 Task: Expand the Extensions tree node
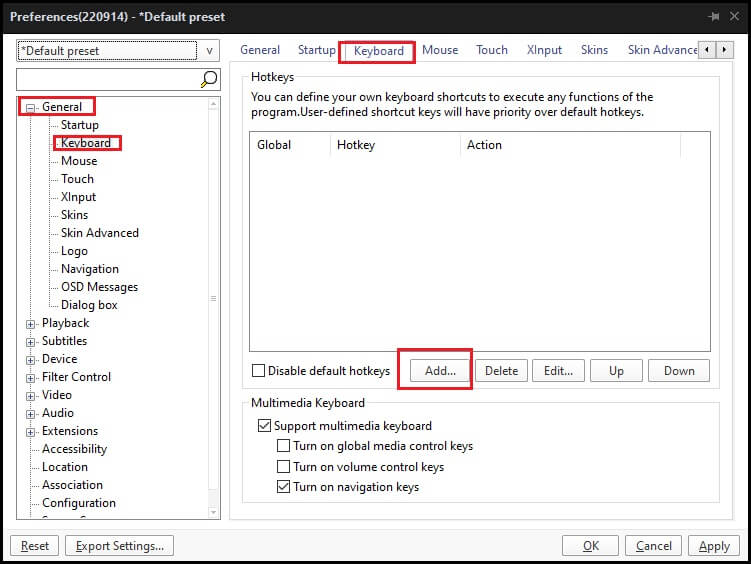click(30, 432)
